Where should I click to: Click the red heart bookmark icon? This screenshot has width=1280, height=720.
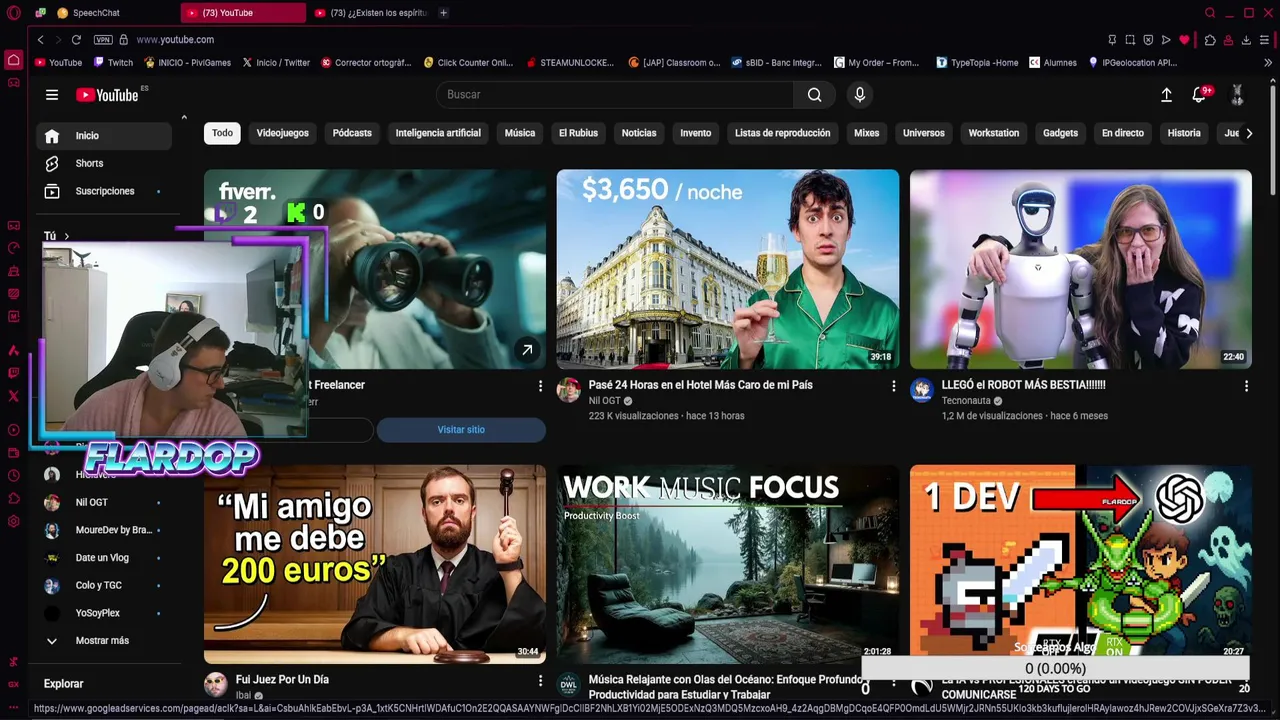click(x=1184, y=40)
